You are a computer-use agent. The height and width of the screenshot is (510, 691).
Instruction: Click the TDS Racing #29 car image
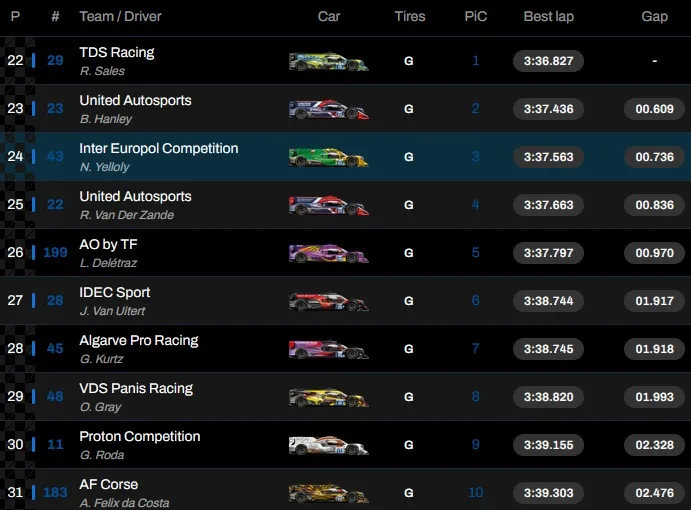coord(328,61)
